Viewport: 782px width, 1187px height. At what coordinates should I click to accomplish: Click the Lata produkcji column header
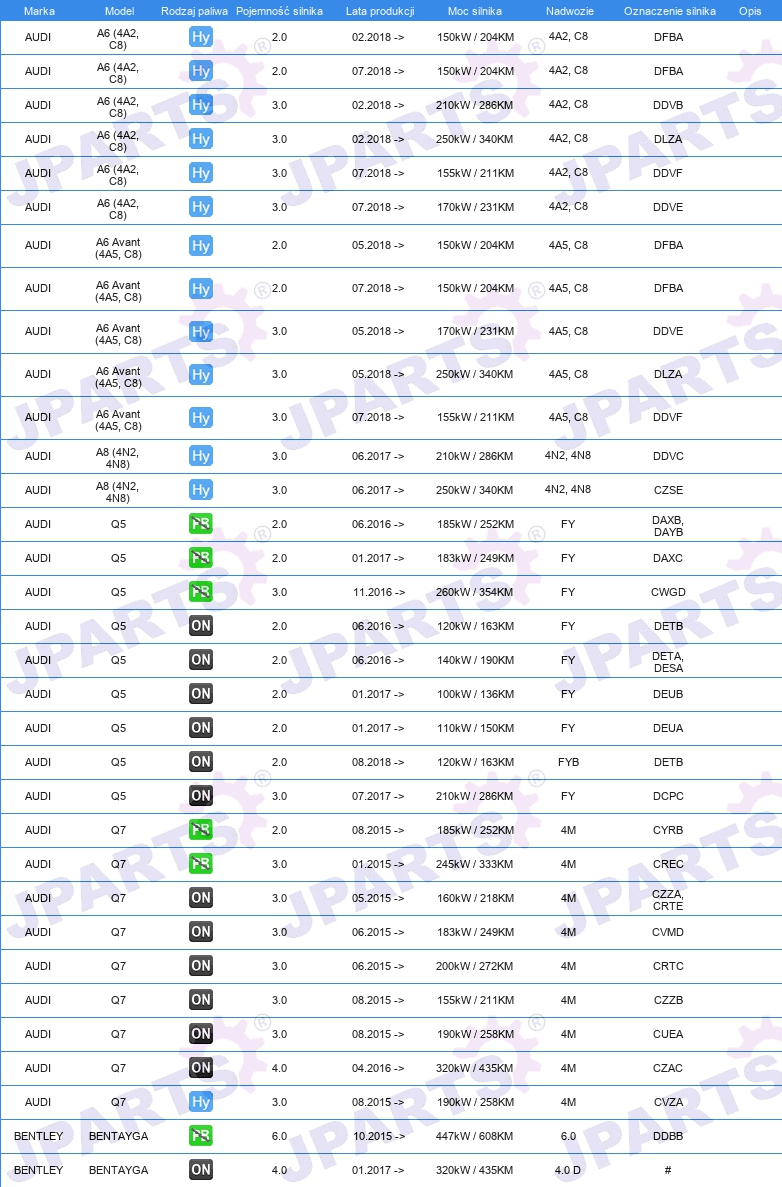pos(380,11)
